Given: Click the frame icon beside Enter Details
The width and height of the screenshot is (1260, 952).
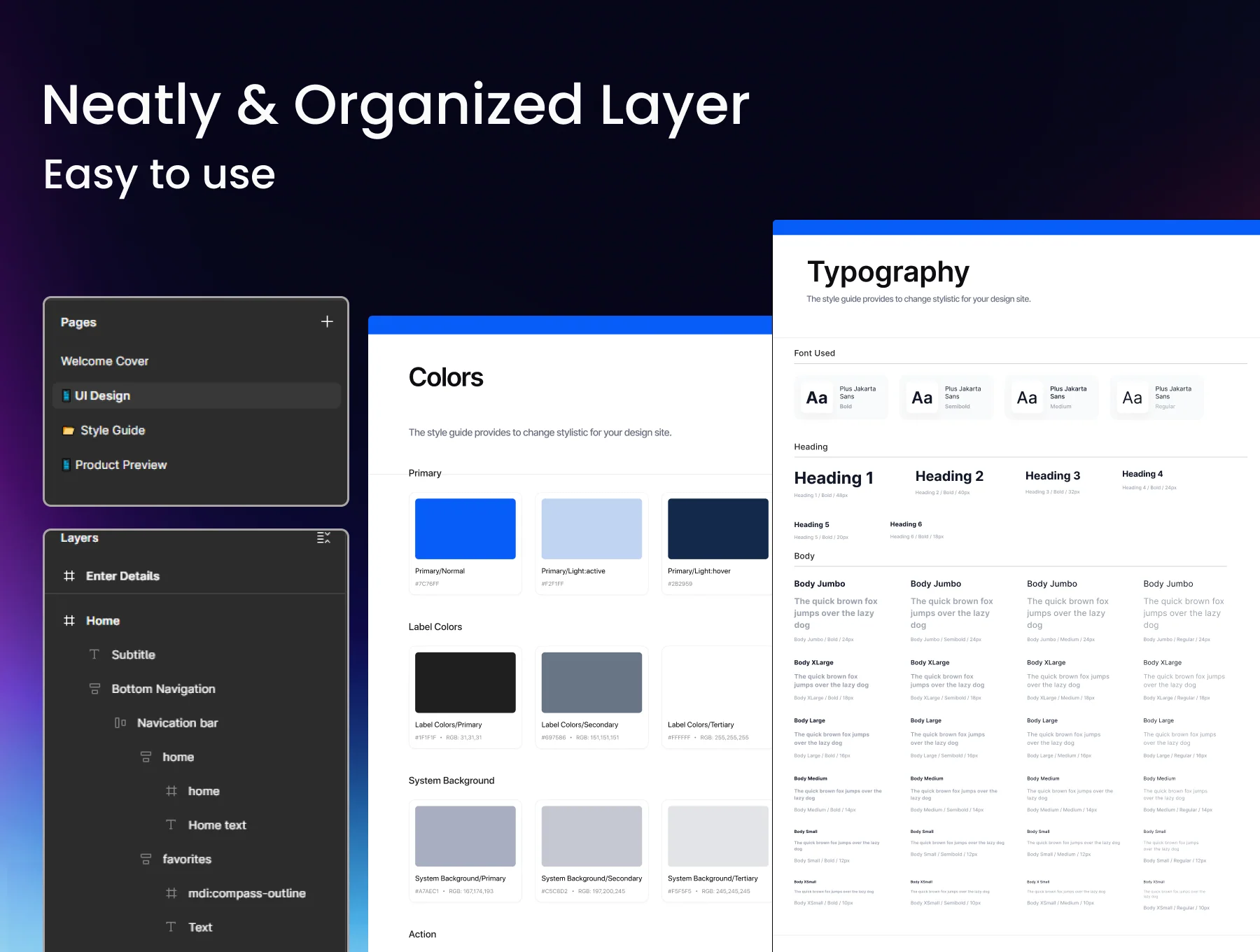Looking at the screenshot, I should pos(69,575).
